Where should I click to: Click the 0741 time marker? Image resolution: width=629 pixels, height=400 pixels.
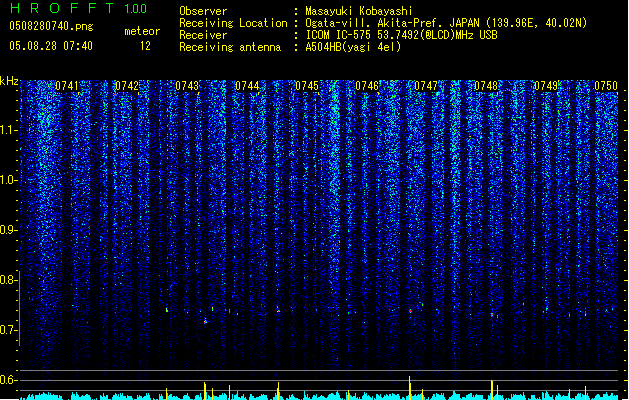point(67,86)
